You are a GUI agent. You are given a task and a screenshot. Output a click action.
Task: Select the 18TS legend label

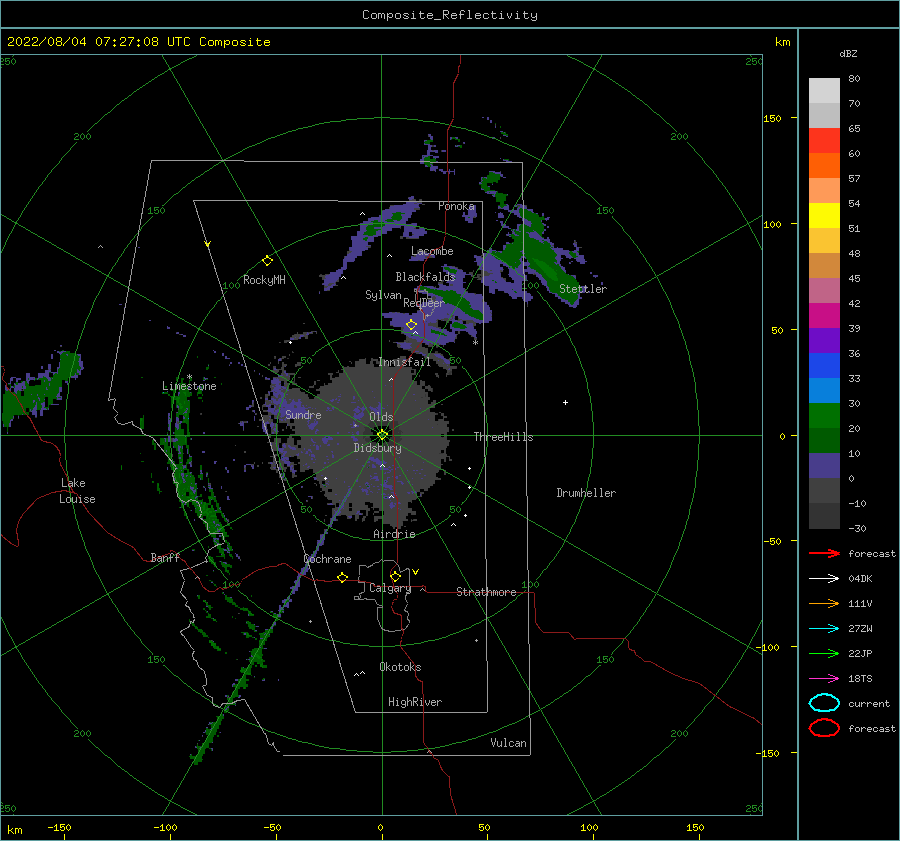coord(860,679)
